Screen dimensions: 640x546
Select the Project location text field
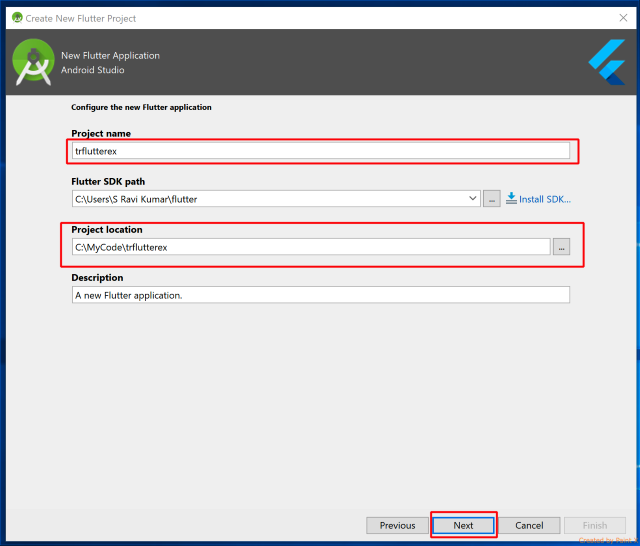(310, 247)
